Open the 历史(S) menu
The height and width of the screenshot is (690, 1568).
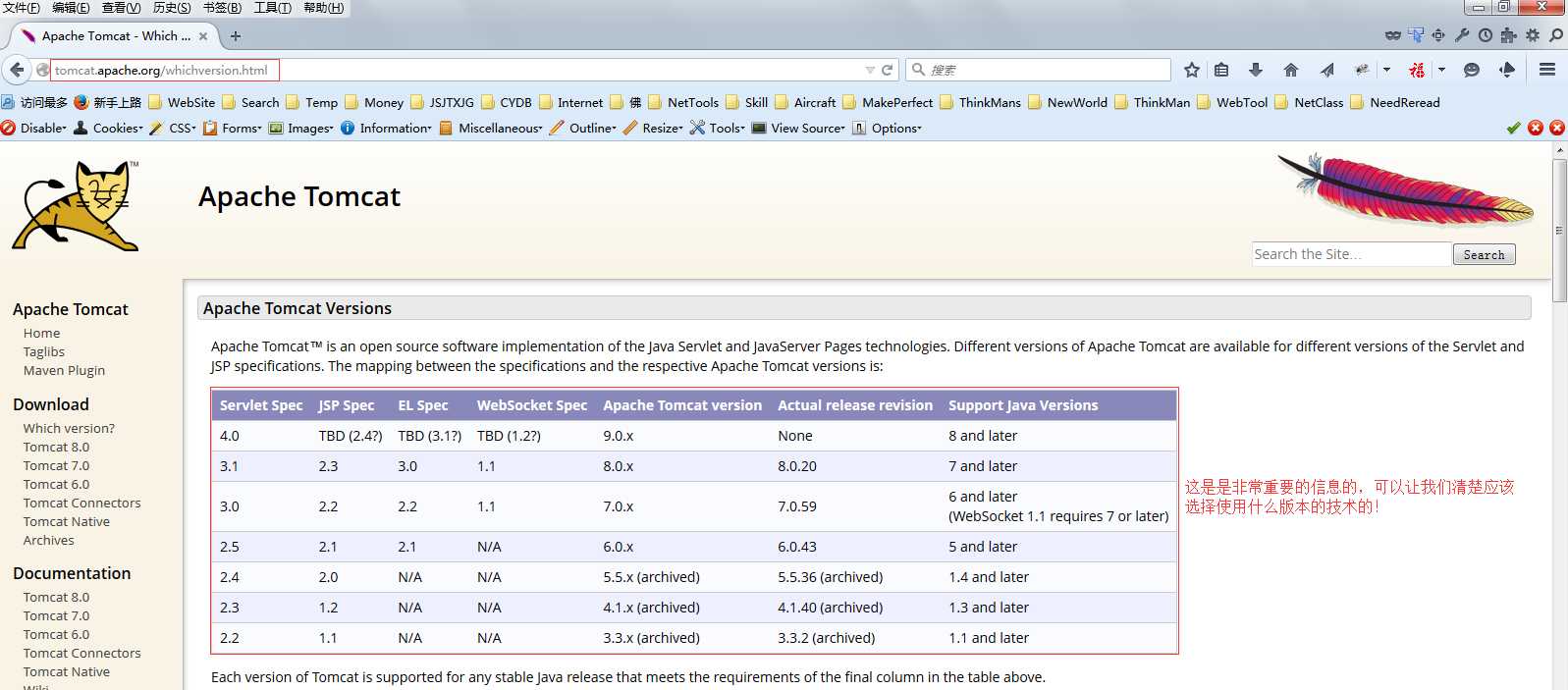point(172,8)
